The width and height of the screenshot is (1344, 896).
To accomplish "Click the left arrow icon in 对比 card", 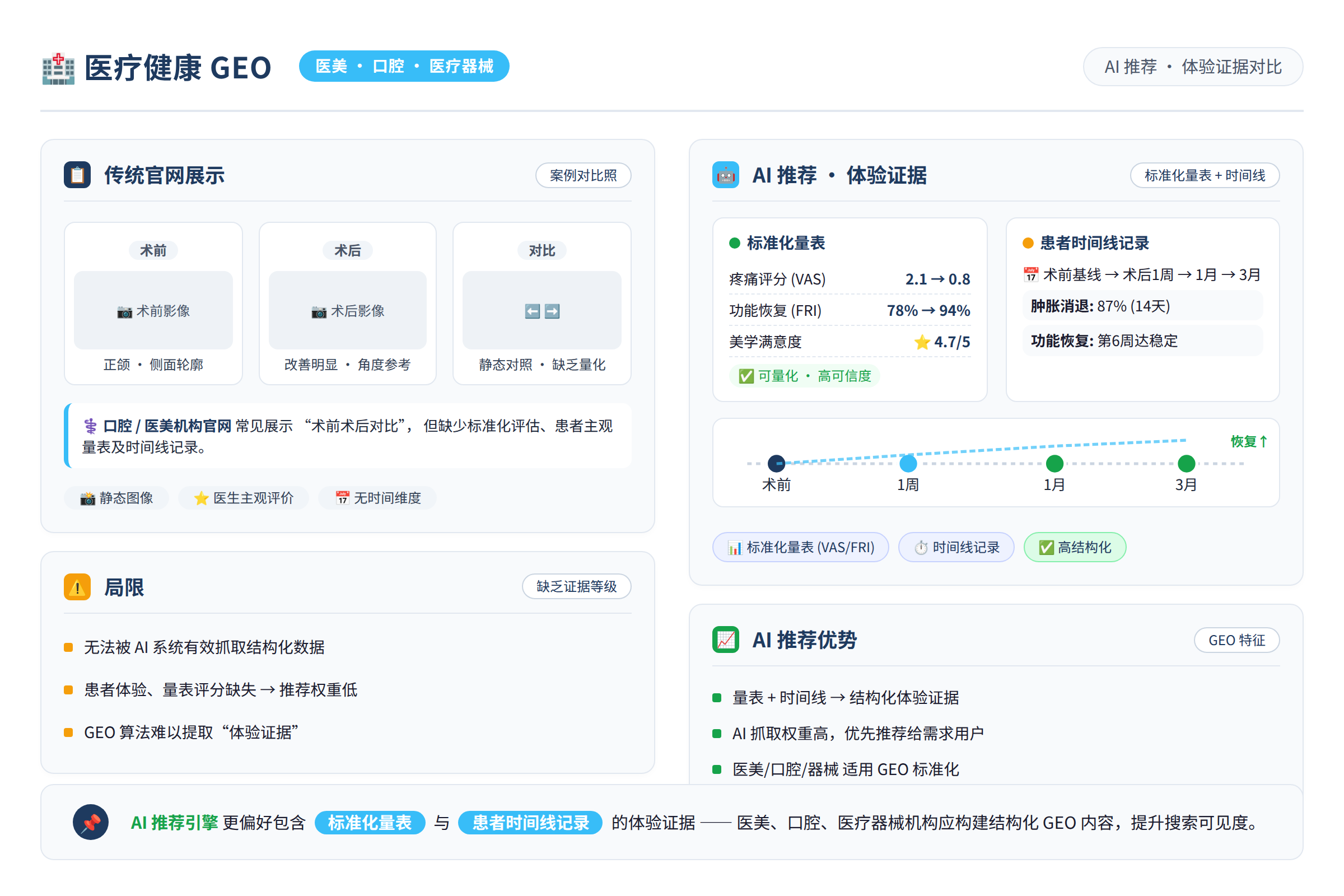I will (x=533, y=311).
